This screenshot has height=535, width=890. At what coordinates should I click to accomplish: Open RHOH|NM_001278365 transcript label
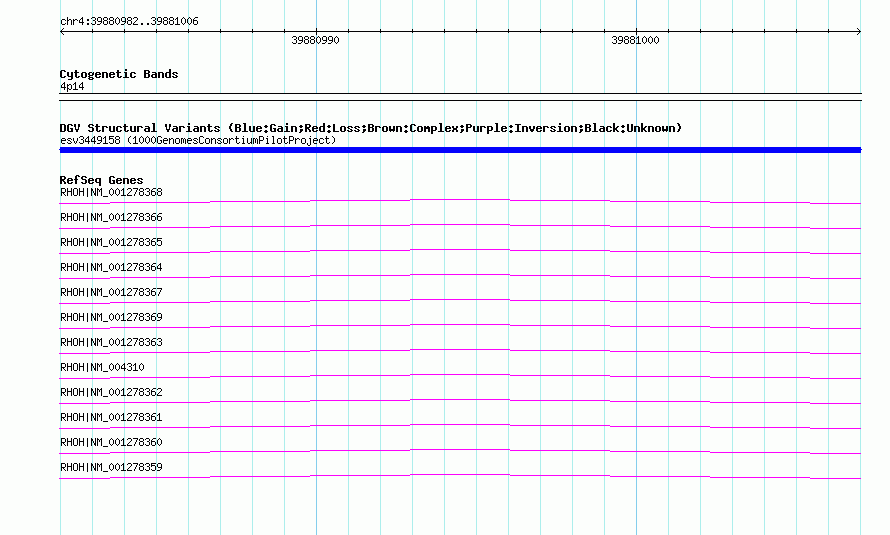111,242
